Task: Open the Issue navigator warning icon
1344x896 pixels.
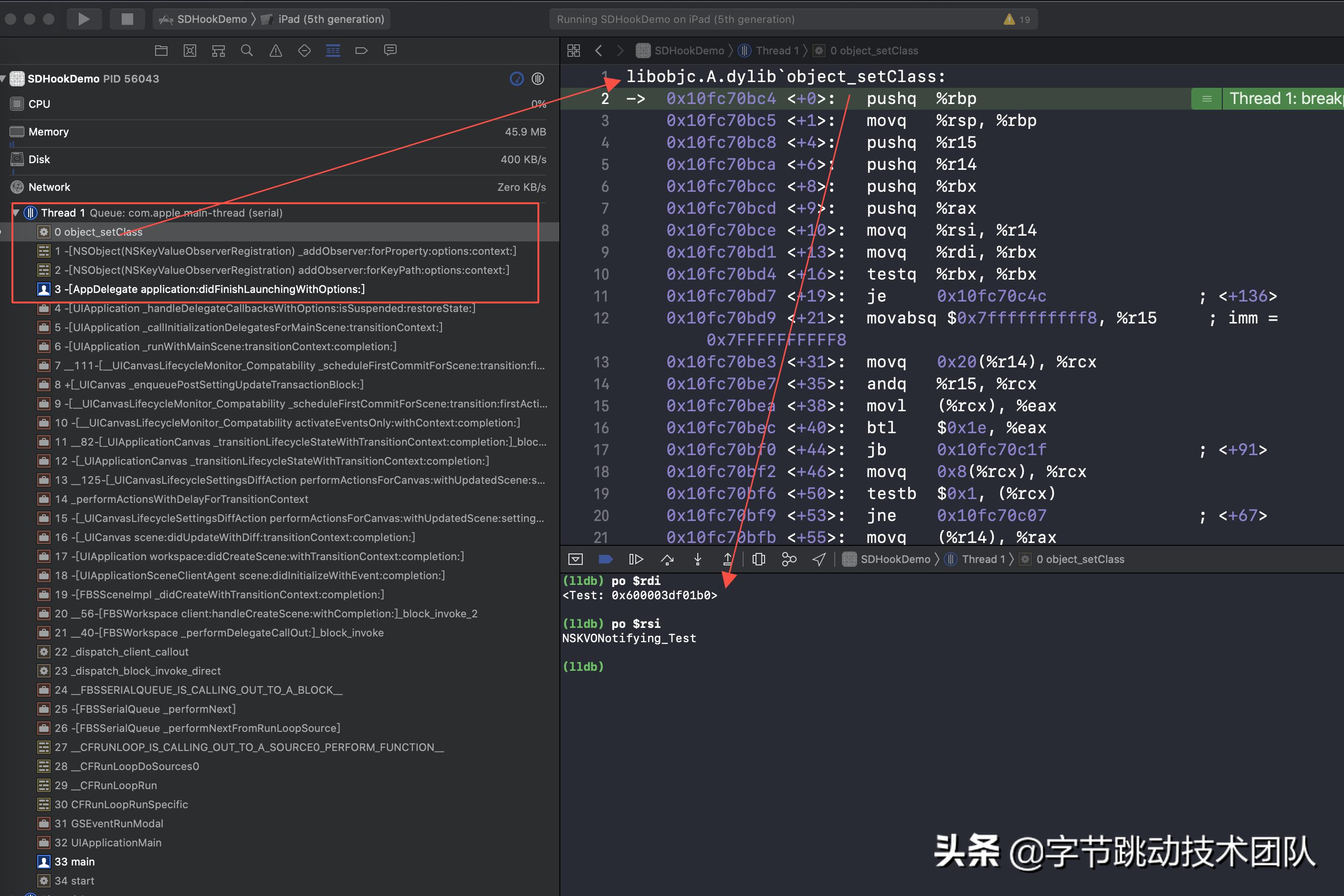Action: pyautogui.click(x=275, y=50)
